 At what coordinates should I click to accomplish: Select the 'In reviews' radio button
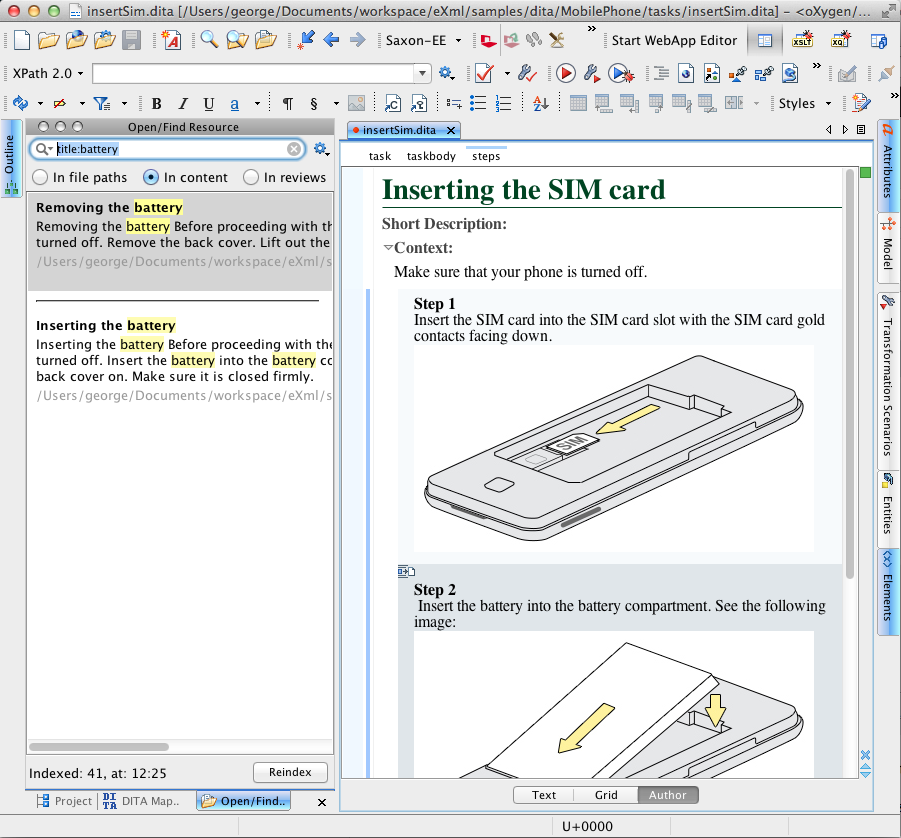point(250,177)
